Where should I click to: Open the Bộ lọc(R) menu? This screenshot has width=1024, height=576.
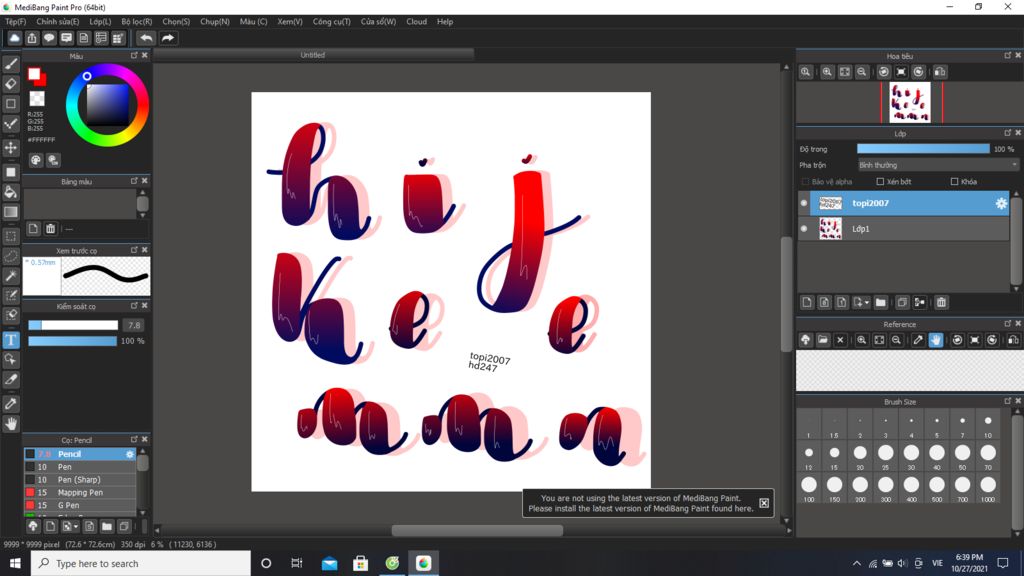pos(136,22)
